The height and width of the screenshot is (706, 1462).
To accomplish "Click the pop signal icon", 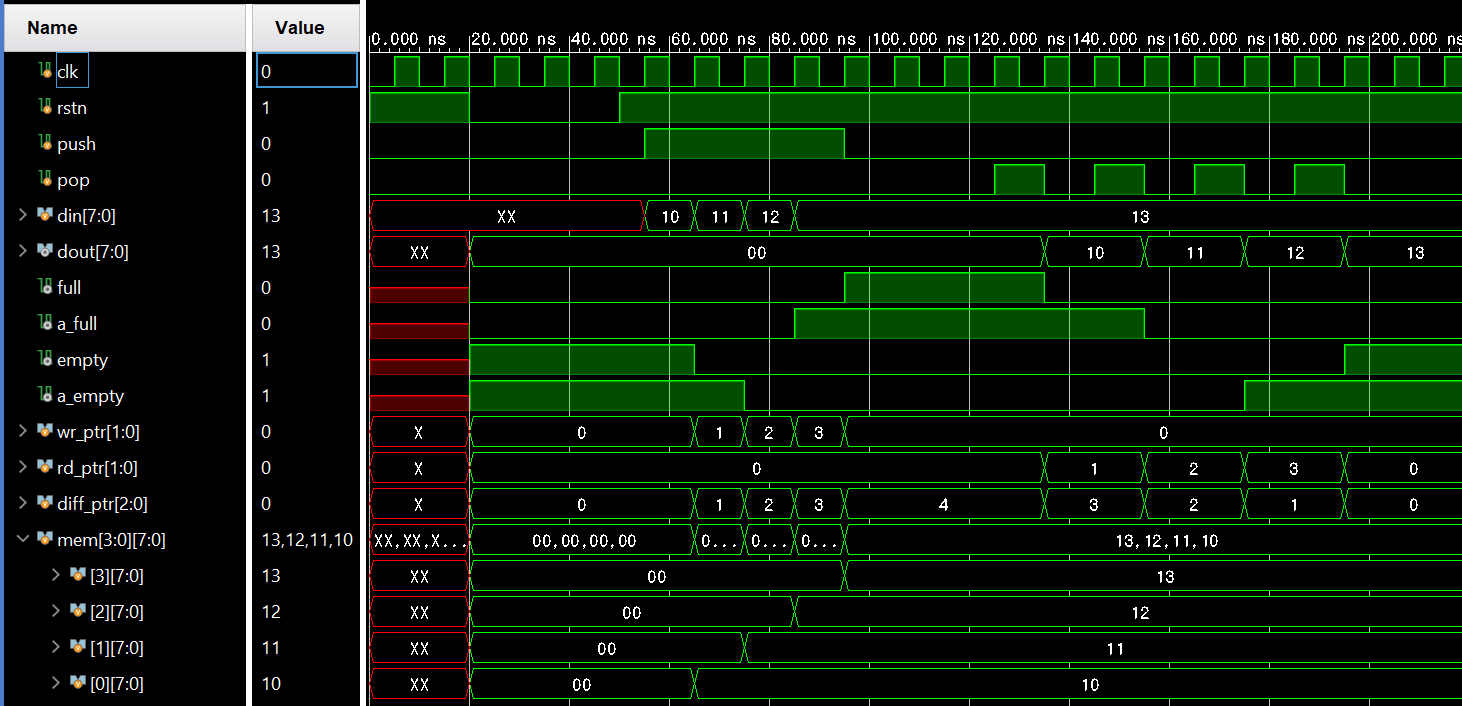I will [x=45, y=179].
